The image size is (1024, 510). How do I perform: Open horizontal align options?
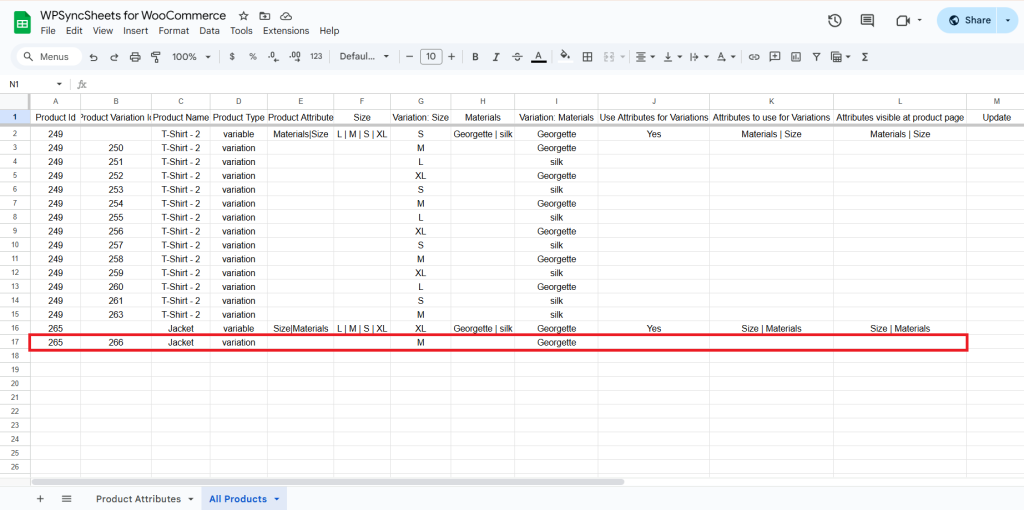pos(645,57)
